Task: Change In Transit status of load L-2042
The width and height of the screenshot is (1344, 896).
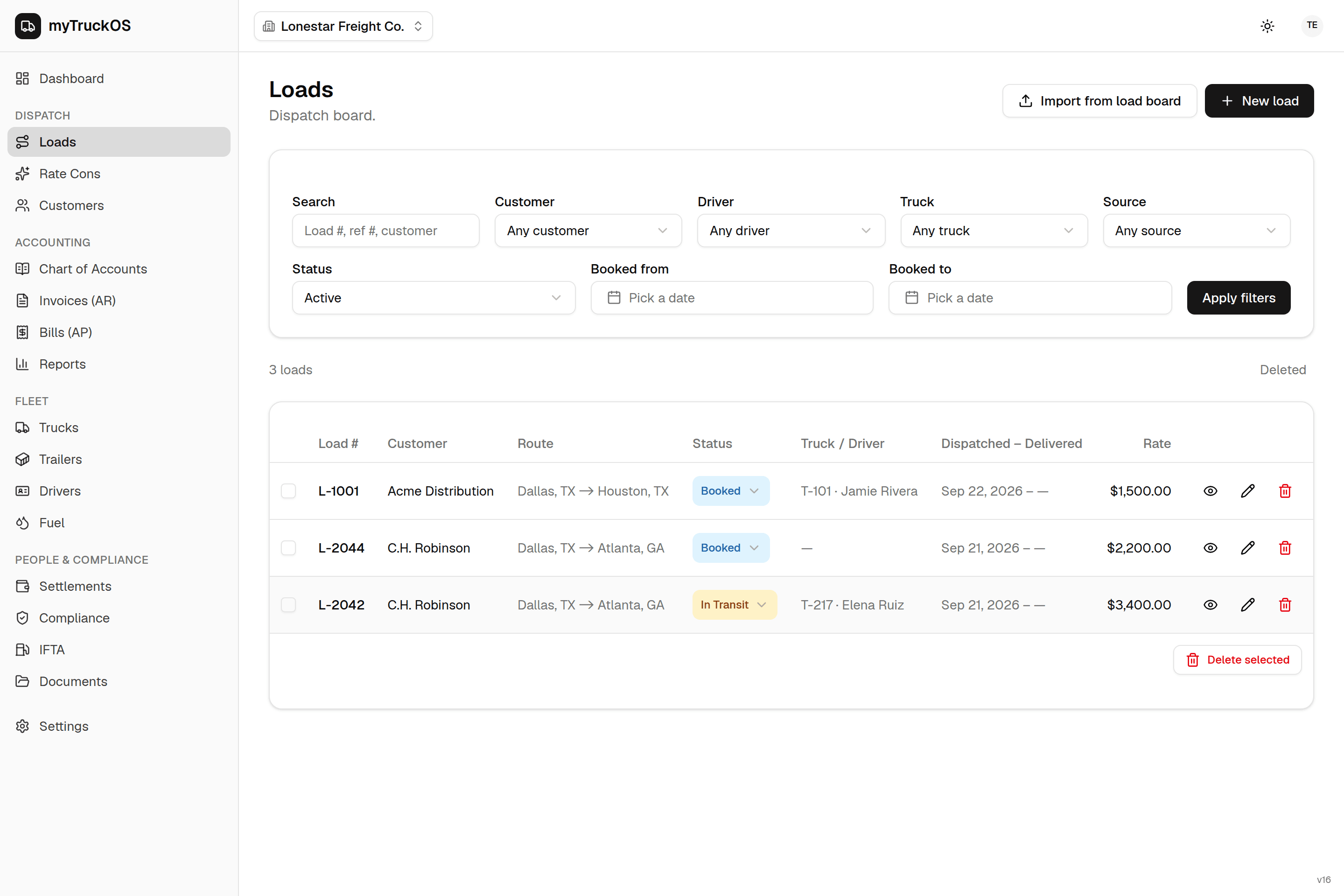Action: click(734, 605)
